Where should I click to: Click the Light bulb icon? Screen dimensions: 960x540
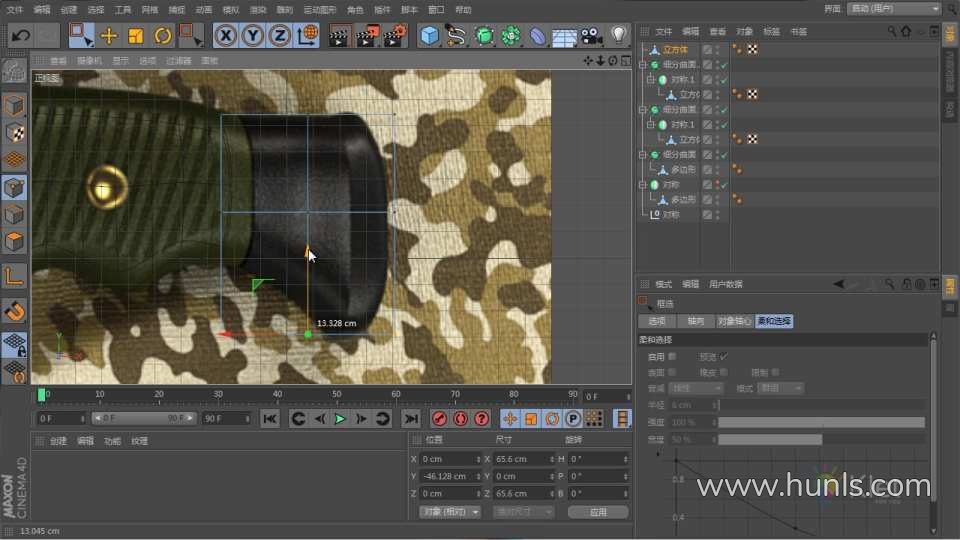tap(619, 36)
